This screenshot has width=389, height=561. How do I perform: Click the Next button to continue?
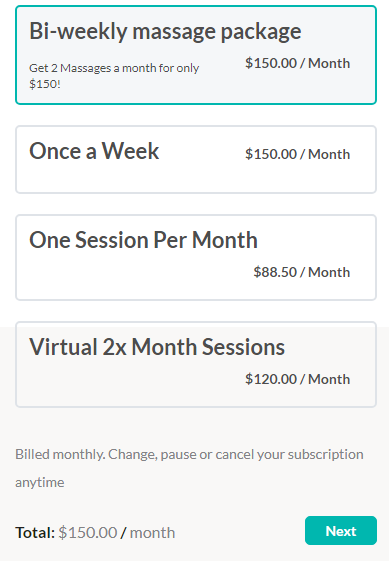[341, 531]
